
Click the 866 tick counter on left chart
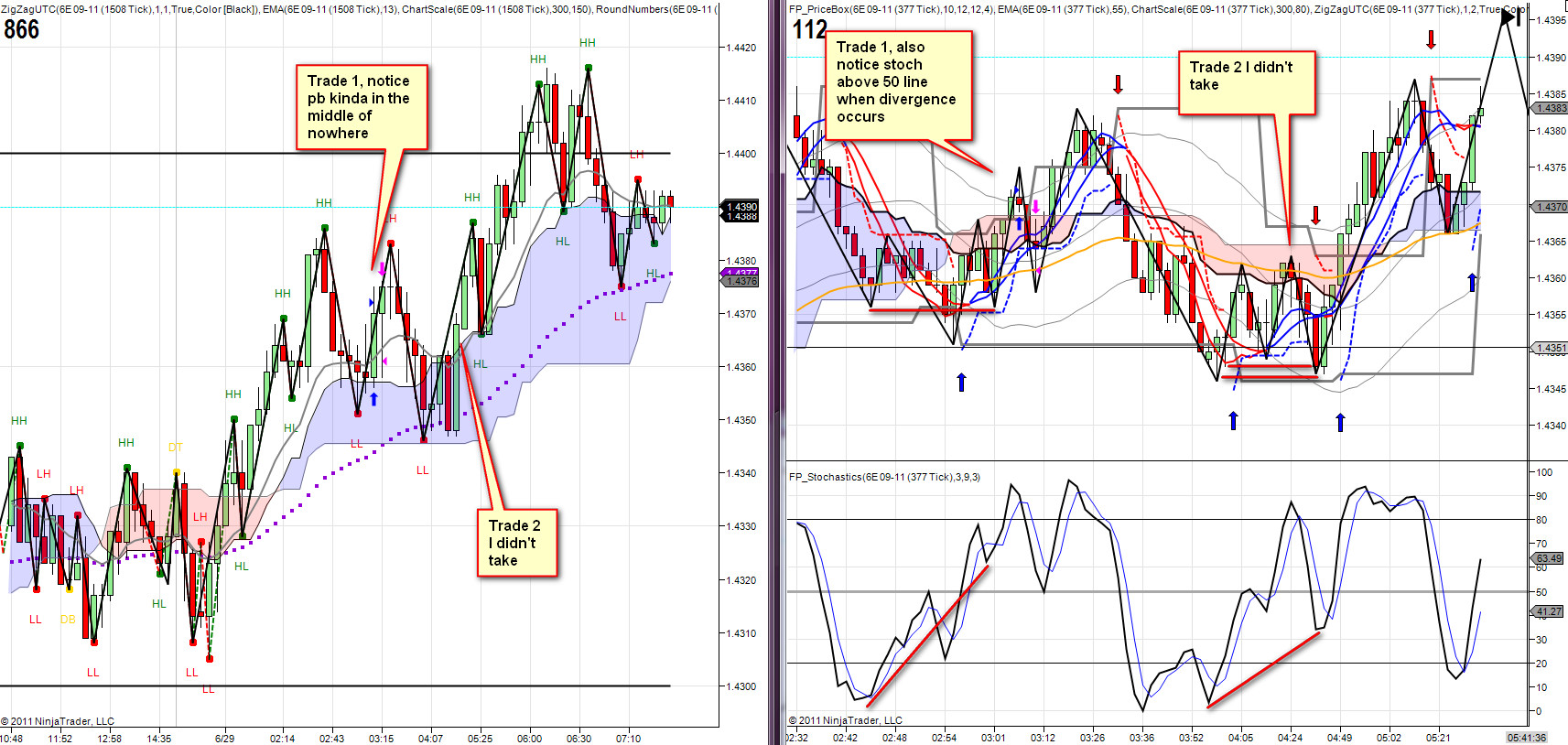point(21,29)
